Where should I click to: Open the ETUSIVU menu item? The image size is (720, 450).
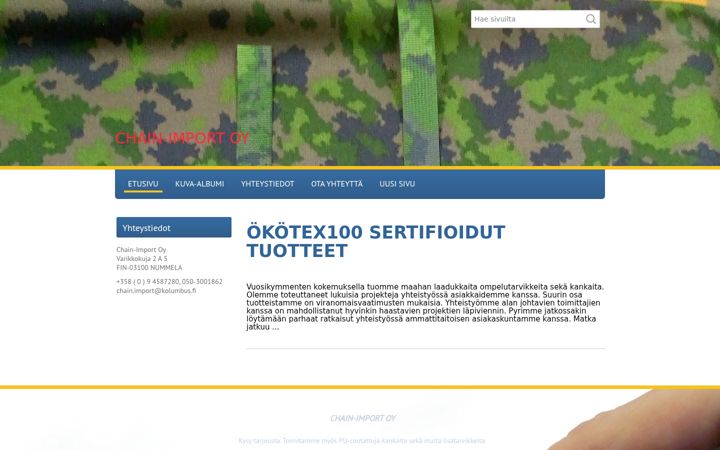143,184
